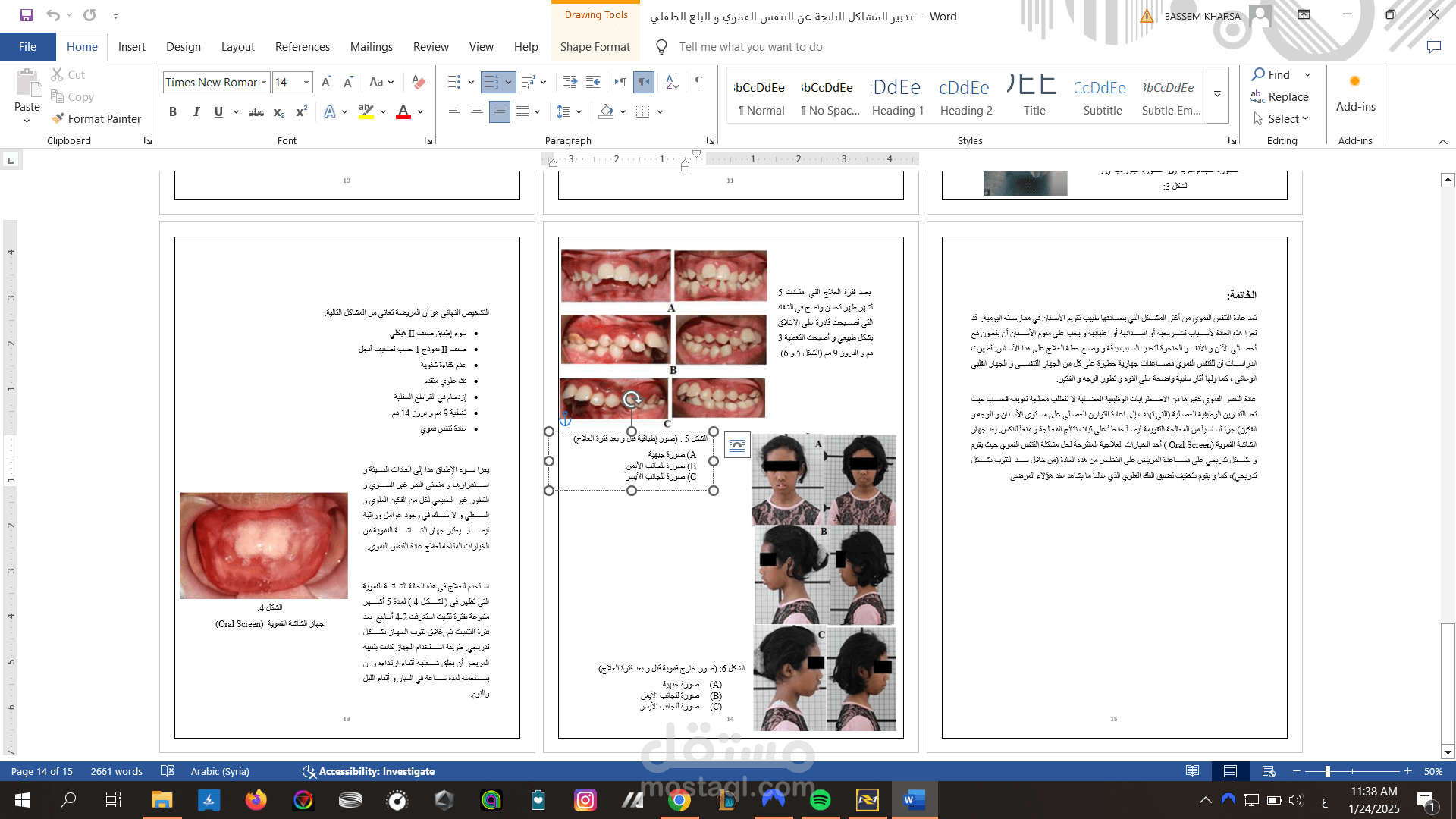Viewport: 1456px width, 819px height.
Task: Apply Title style
Action: coord(1034,96)
